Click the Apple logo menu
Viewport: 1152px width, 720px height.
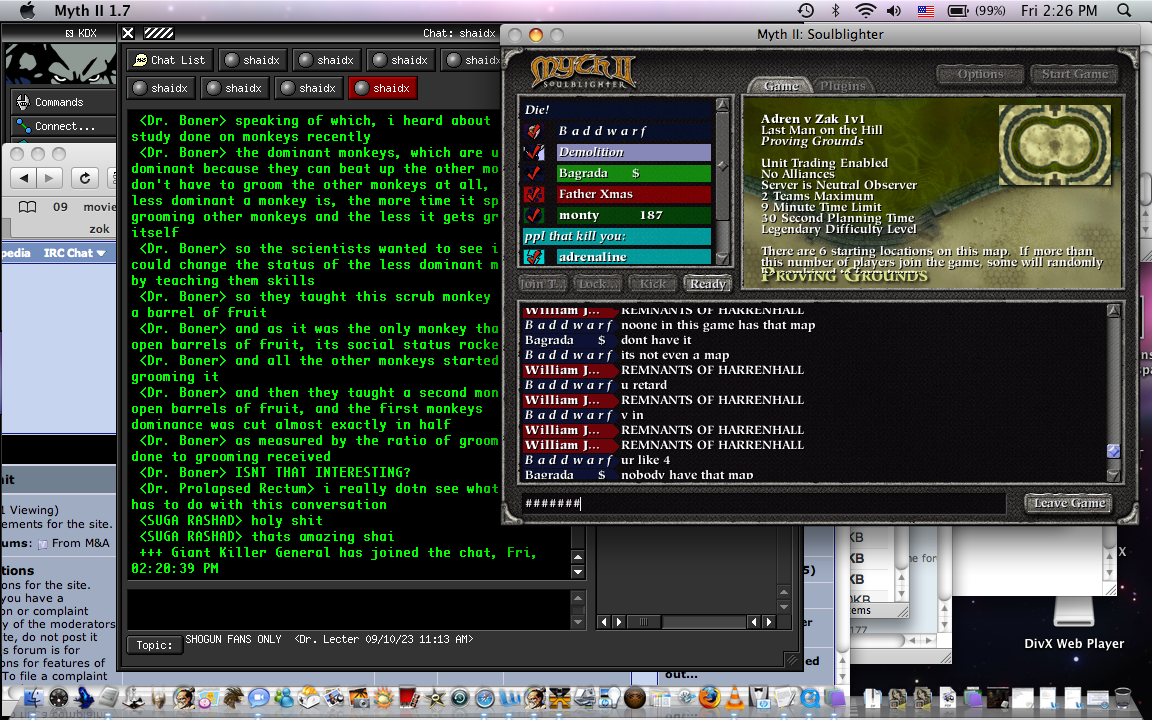[26, 10]
